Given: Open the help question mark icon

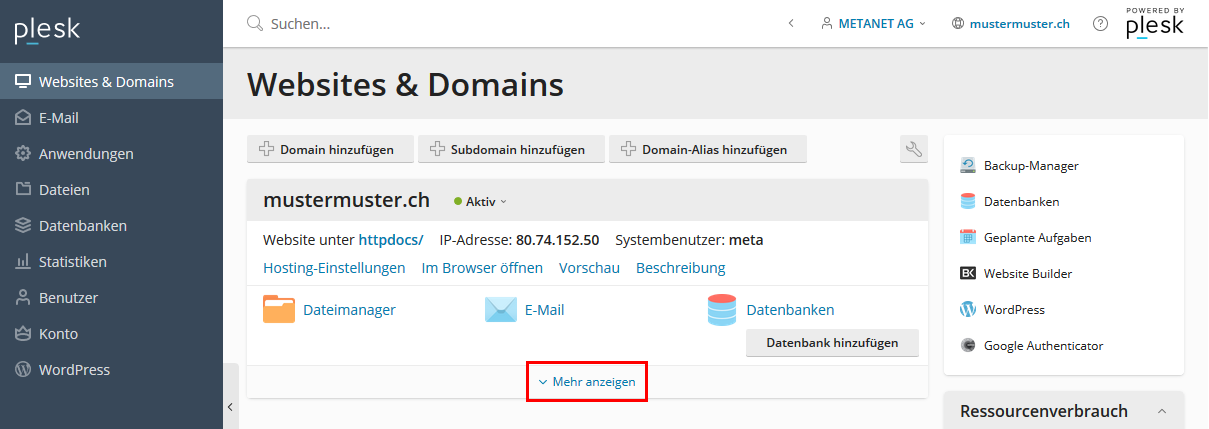Looking at the screenshot, I should click(1100, 23).
